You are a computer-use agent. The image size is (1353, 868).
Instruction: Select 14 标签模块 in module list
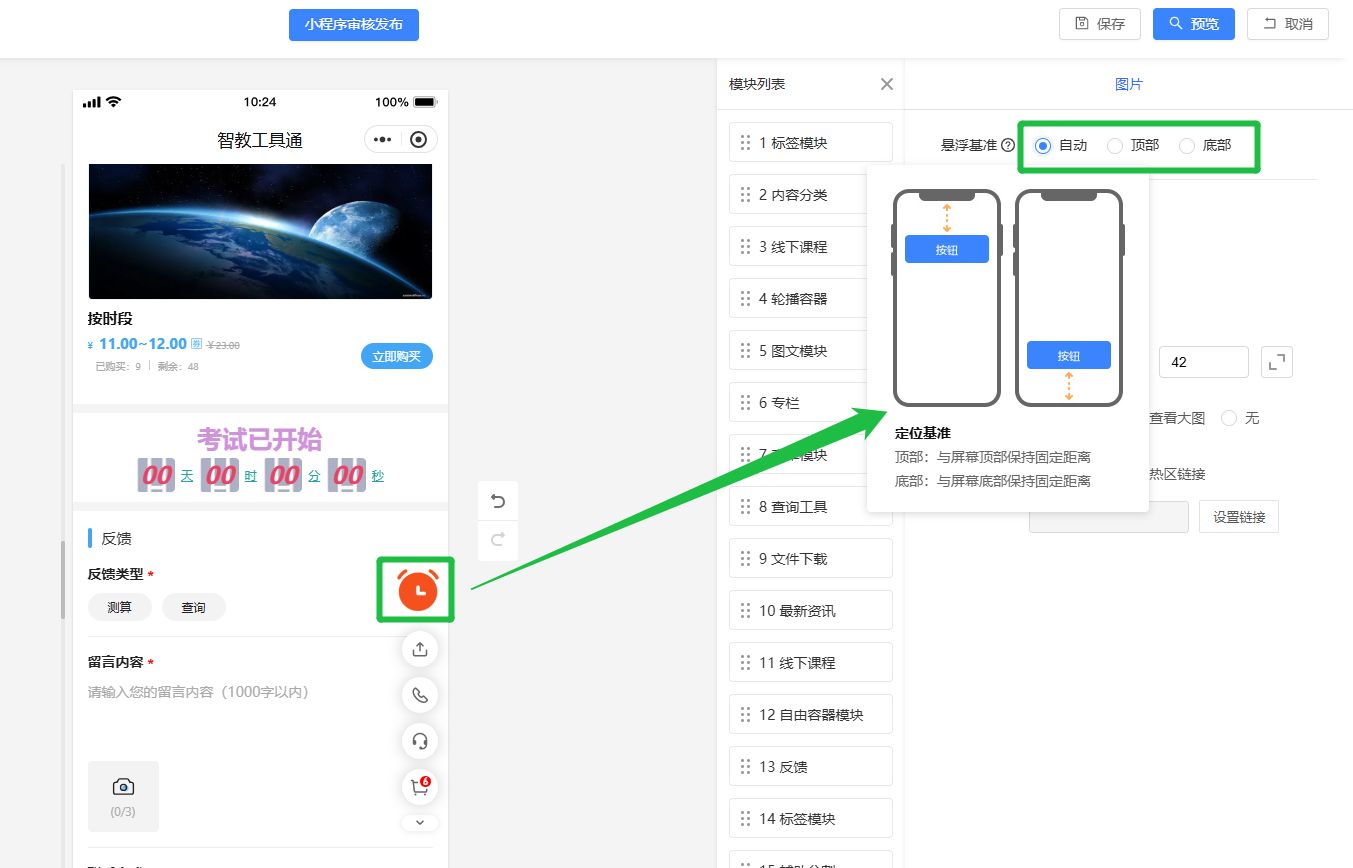click(x=811, y=819)
